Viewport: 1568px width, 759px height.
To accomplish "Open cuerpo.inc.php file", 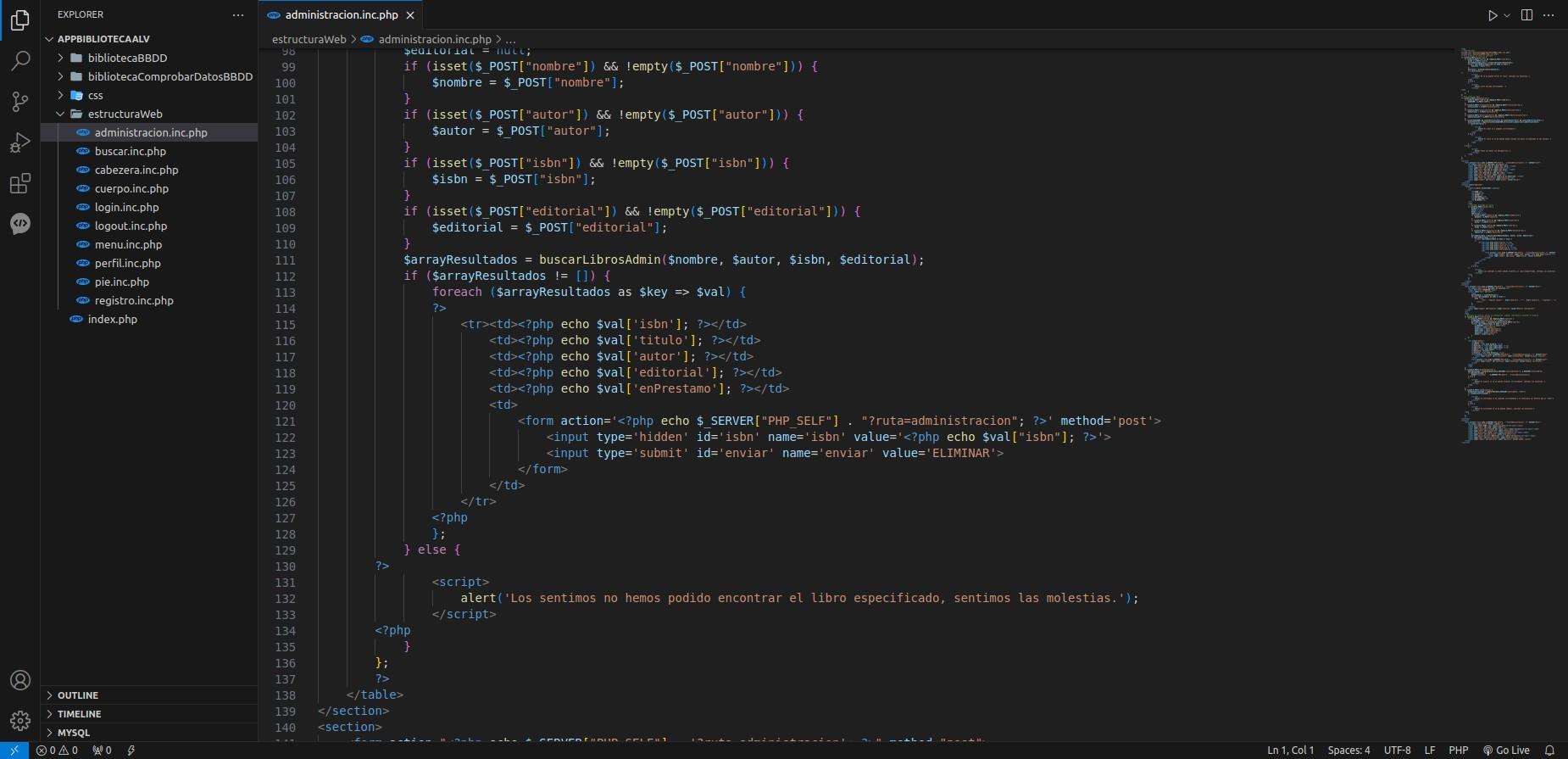I will click(x=149, y=188).
